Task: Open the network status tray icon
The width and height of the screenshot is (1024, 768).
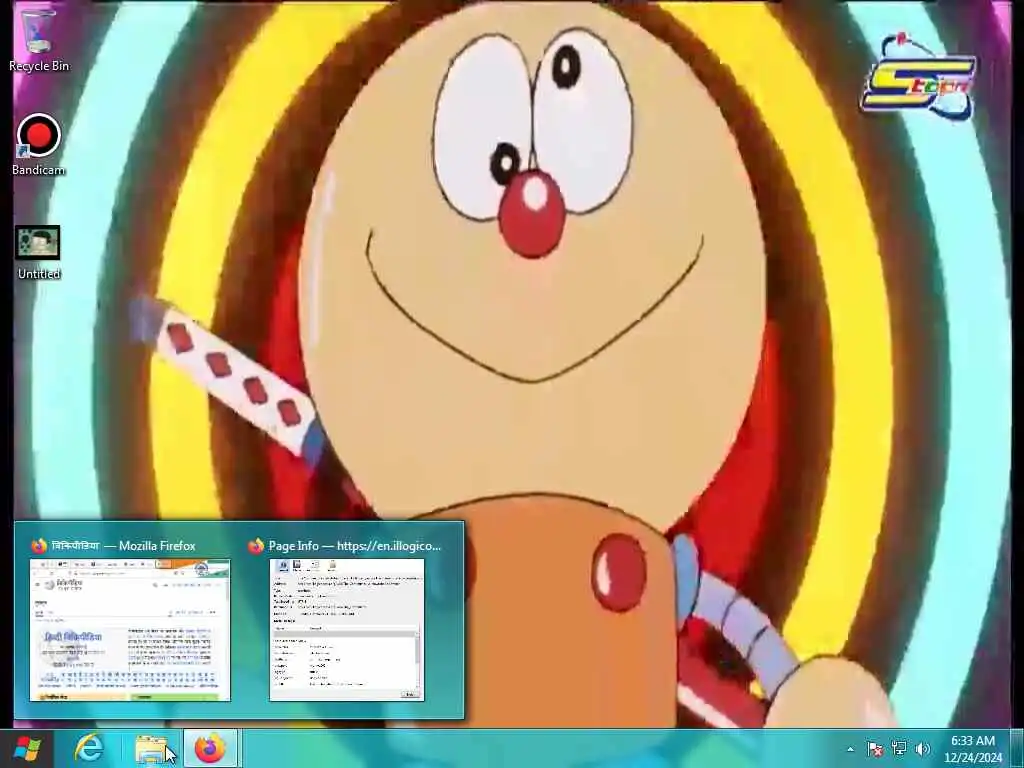Action: tap(899, 749)
